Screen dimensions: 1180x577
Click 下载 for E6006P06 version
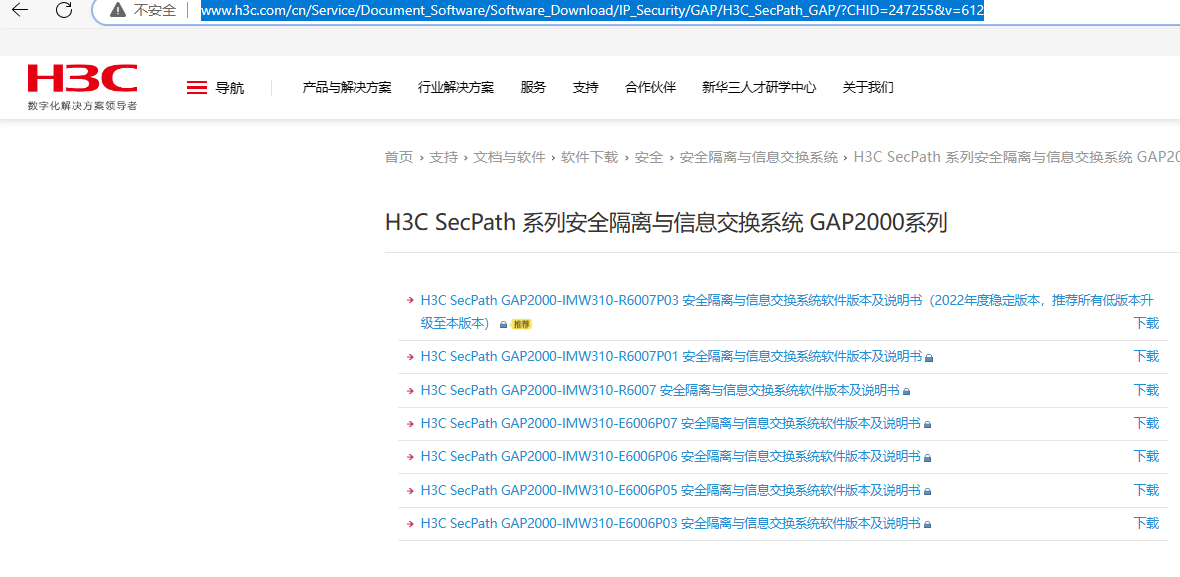[x=1146, y=456]
